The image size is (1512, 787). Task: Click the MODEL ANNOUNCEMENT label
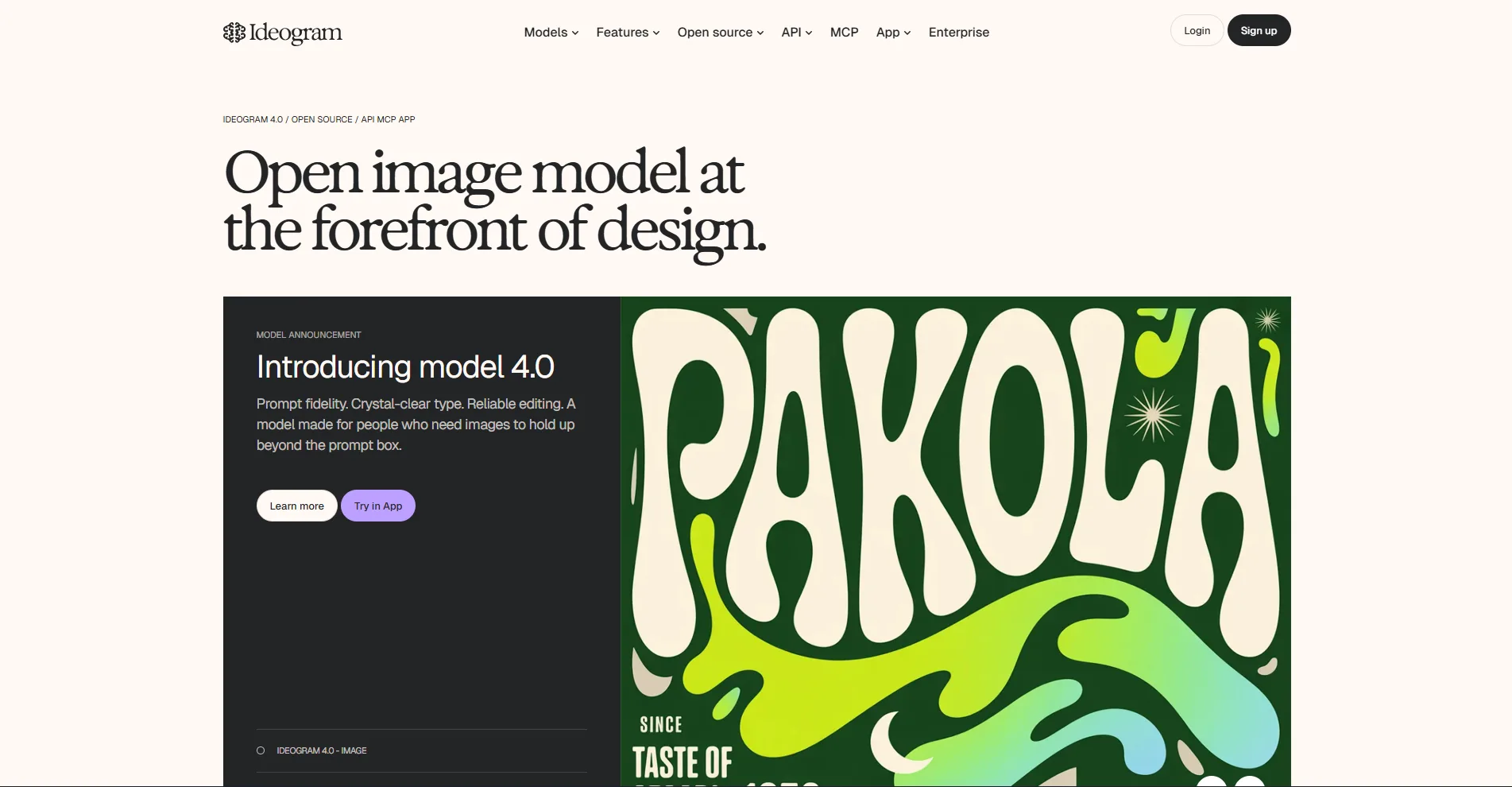(308, 335)
